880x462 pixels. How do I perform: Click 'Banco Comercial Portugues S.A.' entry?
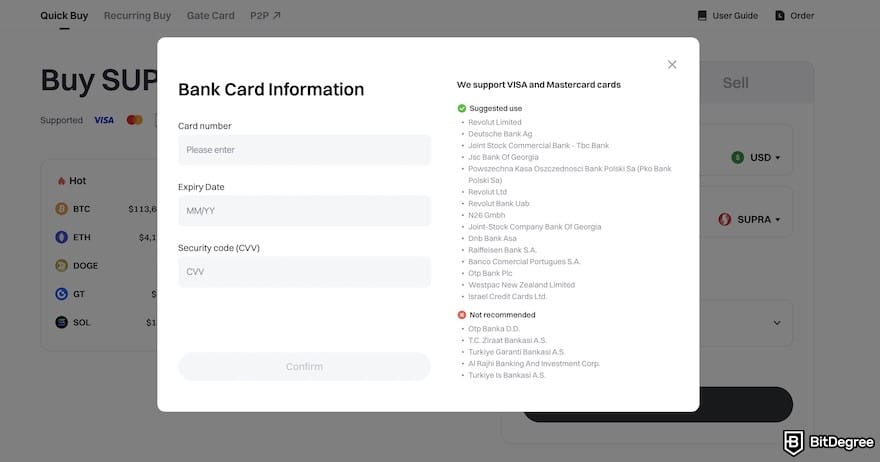tap(524, 262)
